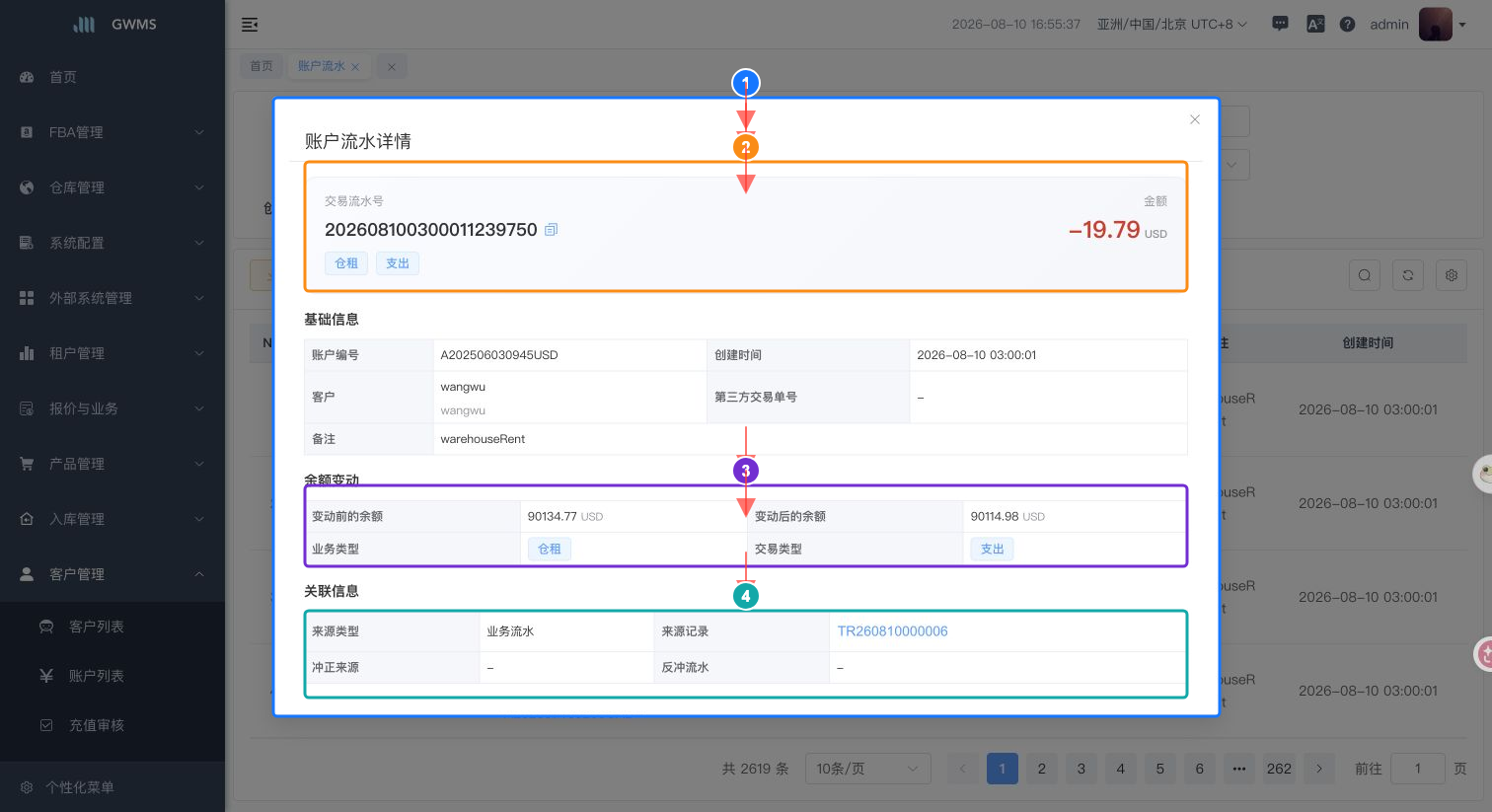1492x812 pixels.
Task: Expand 入库管理 sidebar menu
Action: click(112, 519)
